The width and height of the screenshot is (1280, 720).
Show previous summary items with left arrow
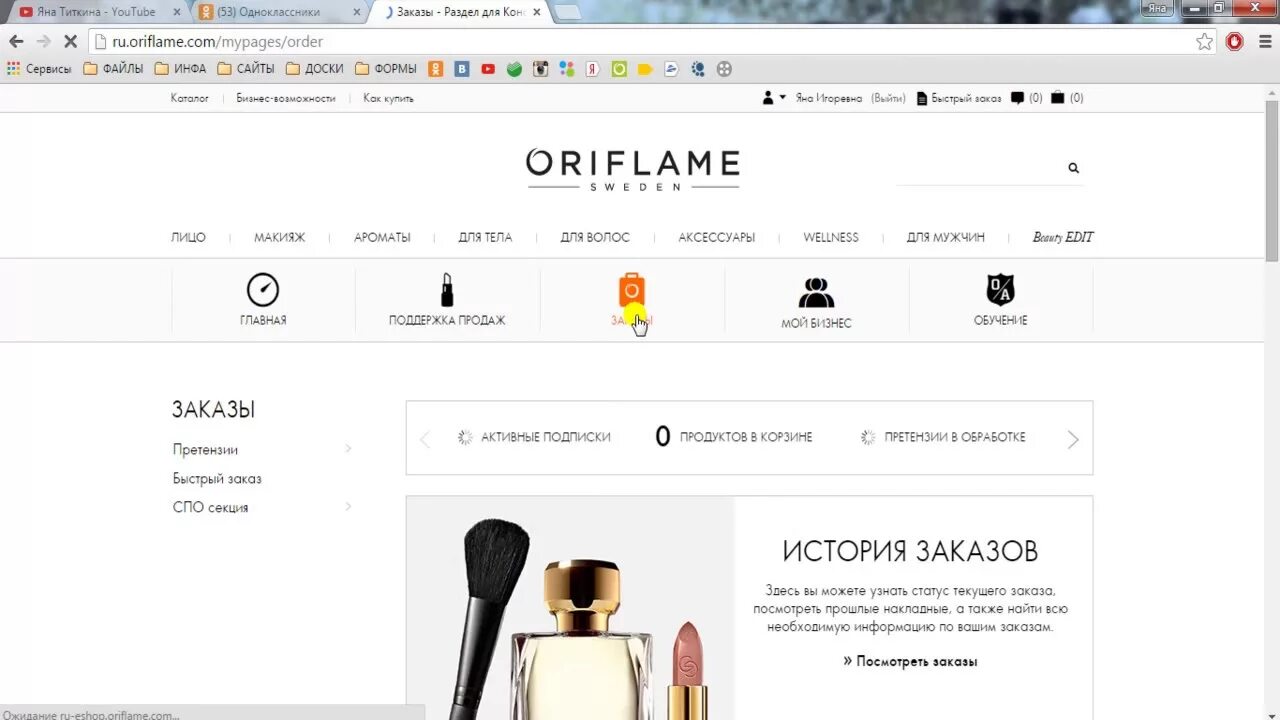(x=425, y=439)
